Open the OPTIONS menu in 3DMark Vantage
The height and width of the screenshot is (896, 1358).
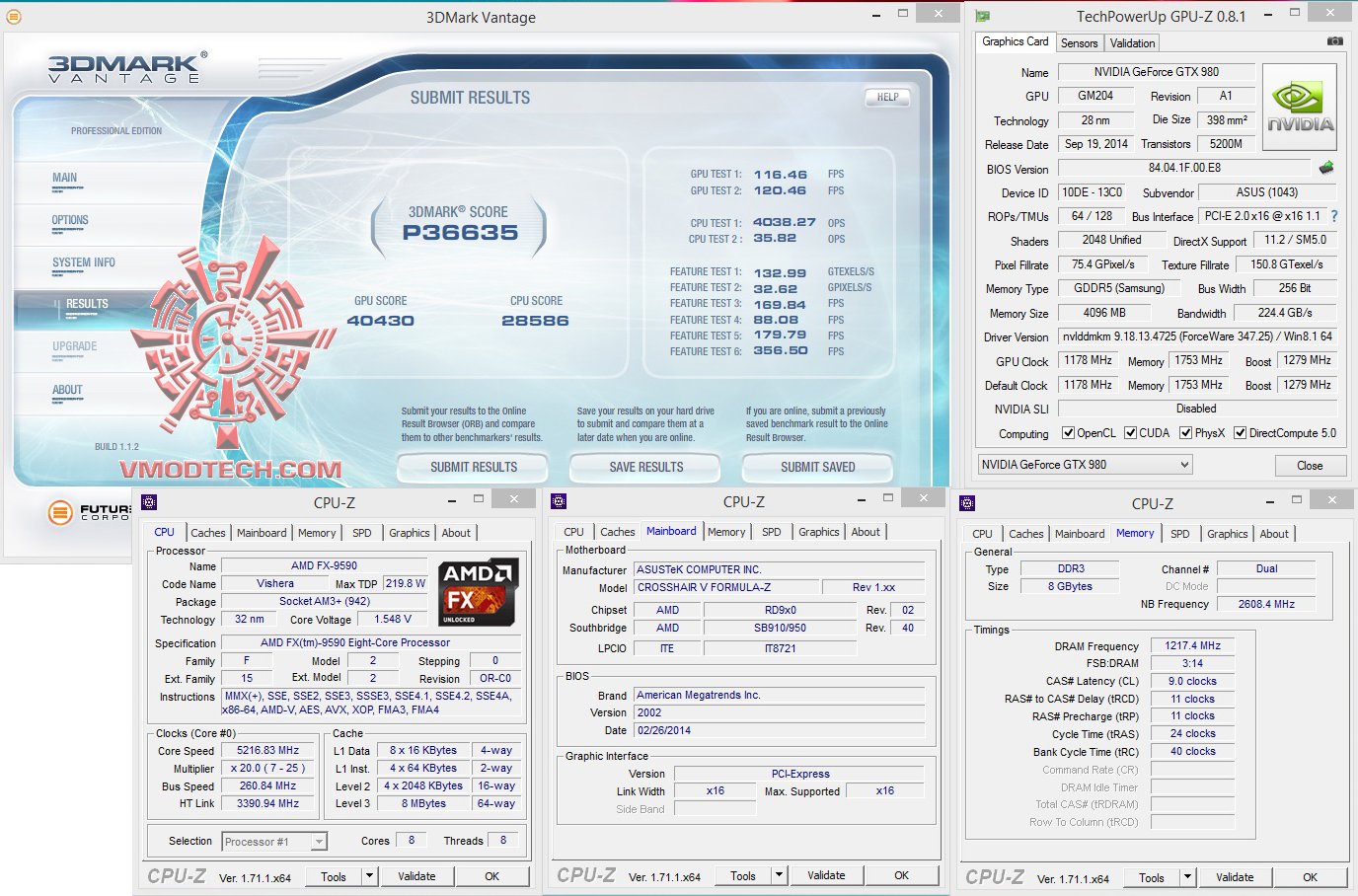[70, 220]
